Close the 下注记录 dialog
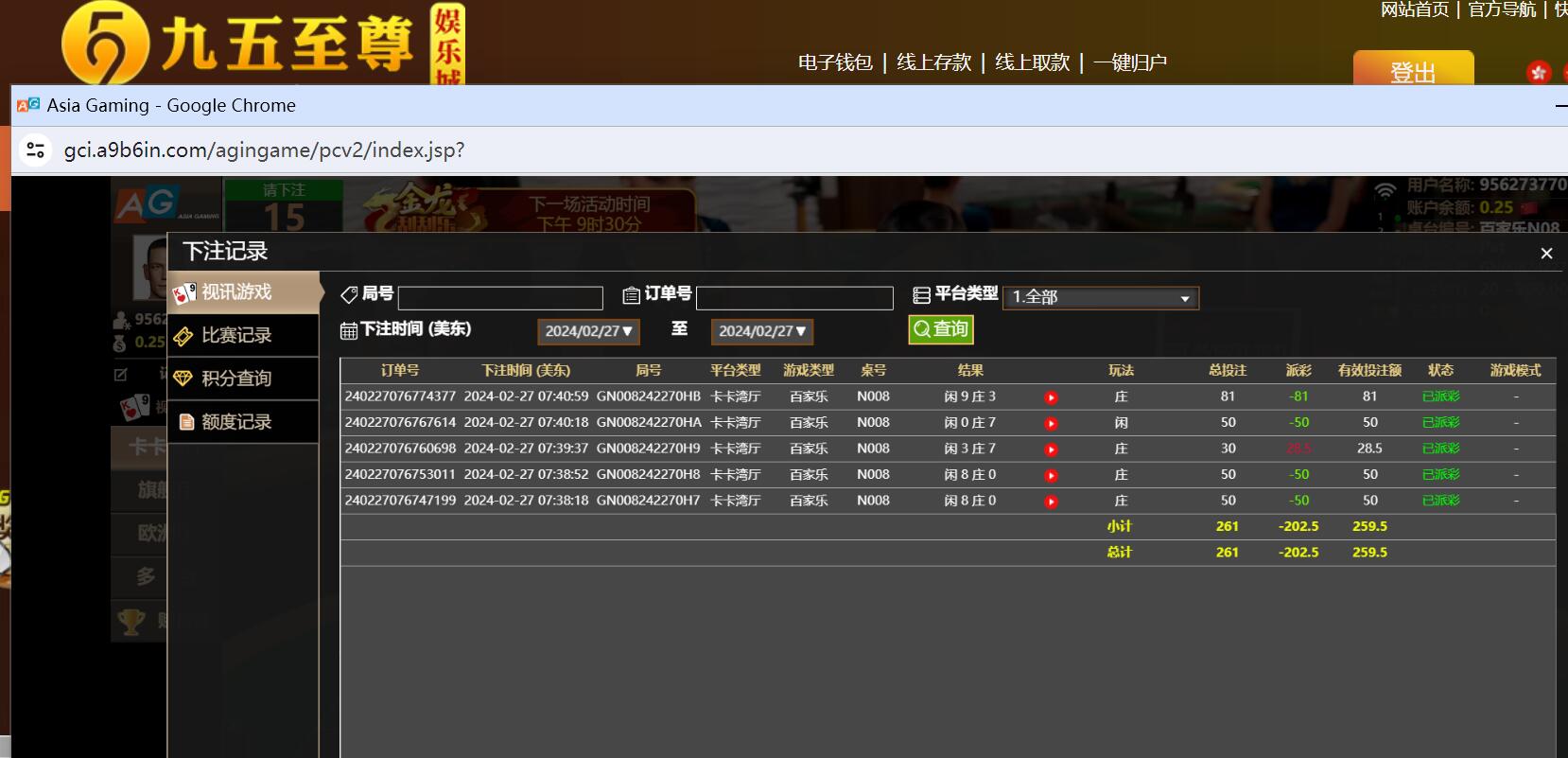 pyautogui.click(x=1546, y=253)
